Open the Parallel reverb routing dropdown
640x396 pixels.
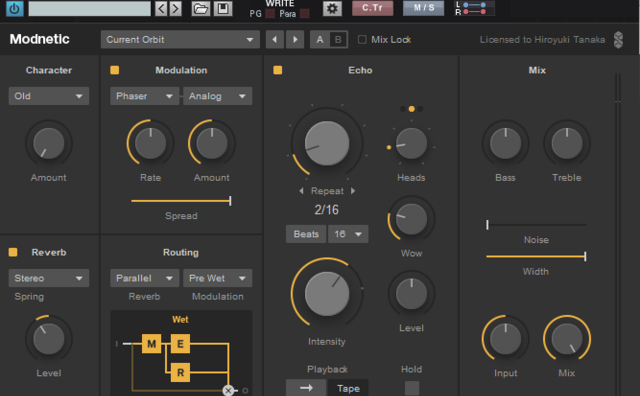tap(144, 278)
